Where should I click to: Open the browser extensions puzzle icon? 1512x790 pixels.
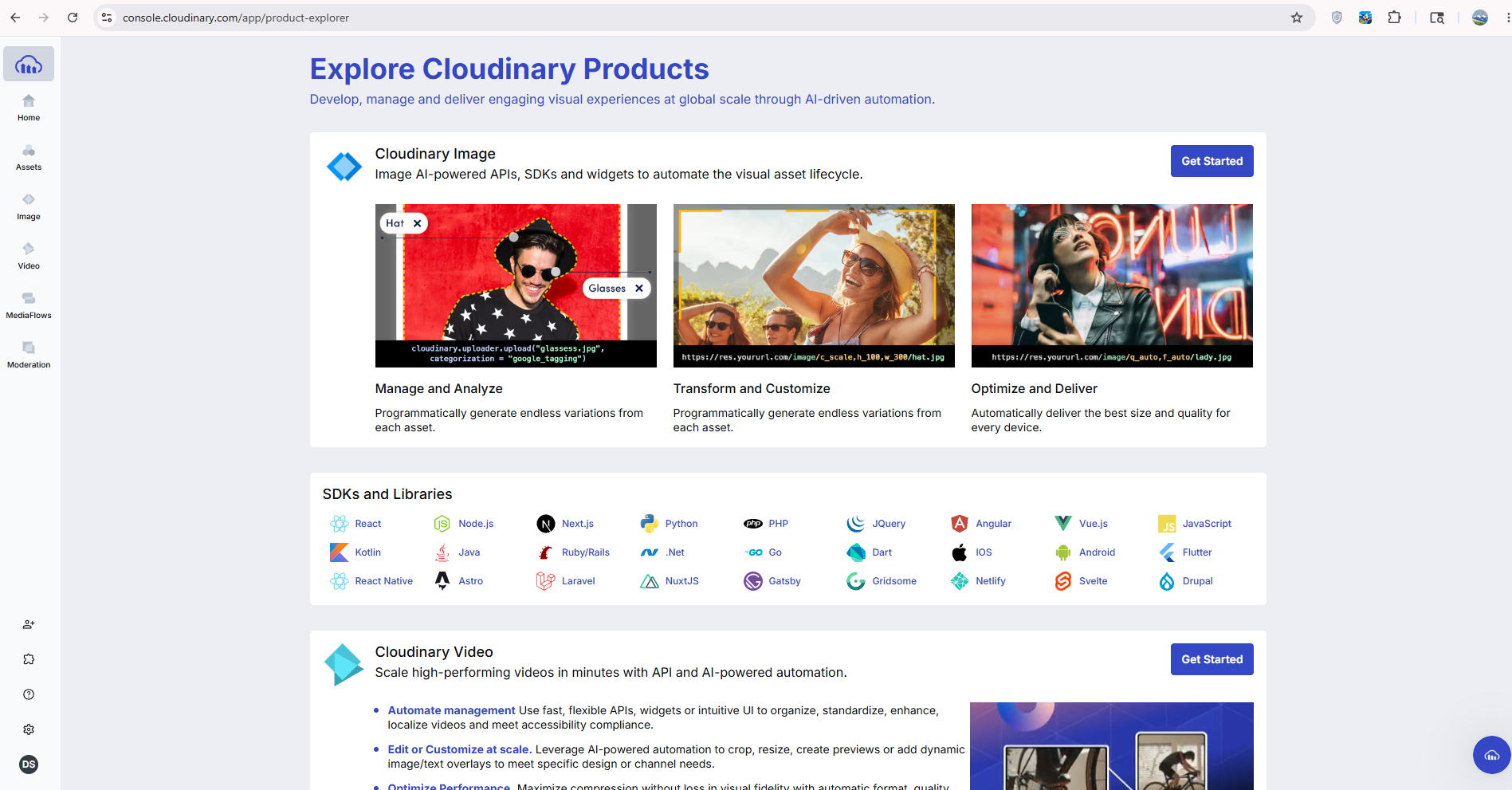click(x=1394, y=18)
